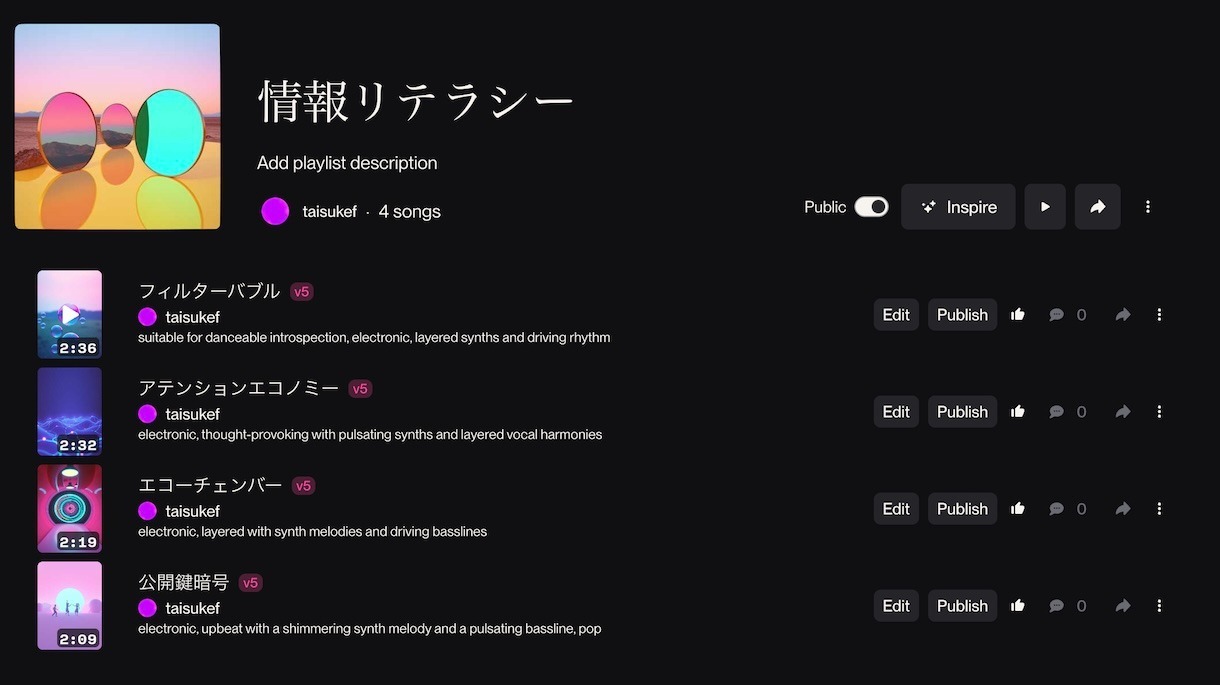The width and height of the screenshot is (1220, 685).
Task: Open the playlist three-dot options menu
Action: click(x=1148, y=207)
